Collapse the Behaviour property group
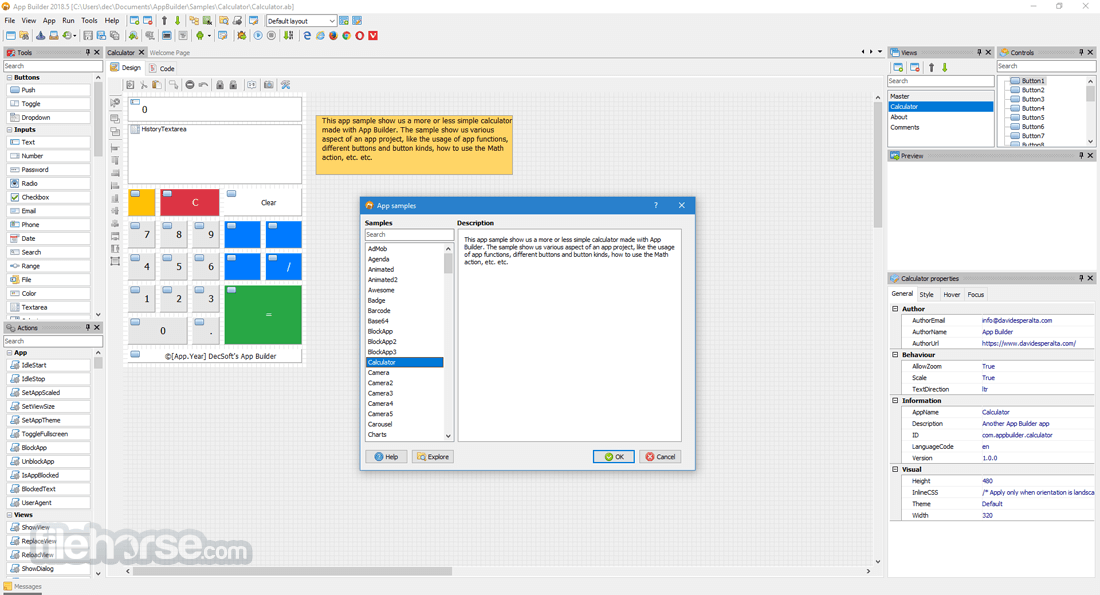1100x595 pixels. (x=895, y=355)
